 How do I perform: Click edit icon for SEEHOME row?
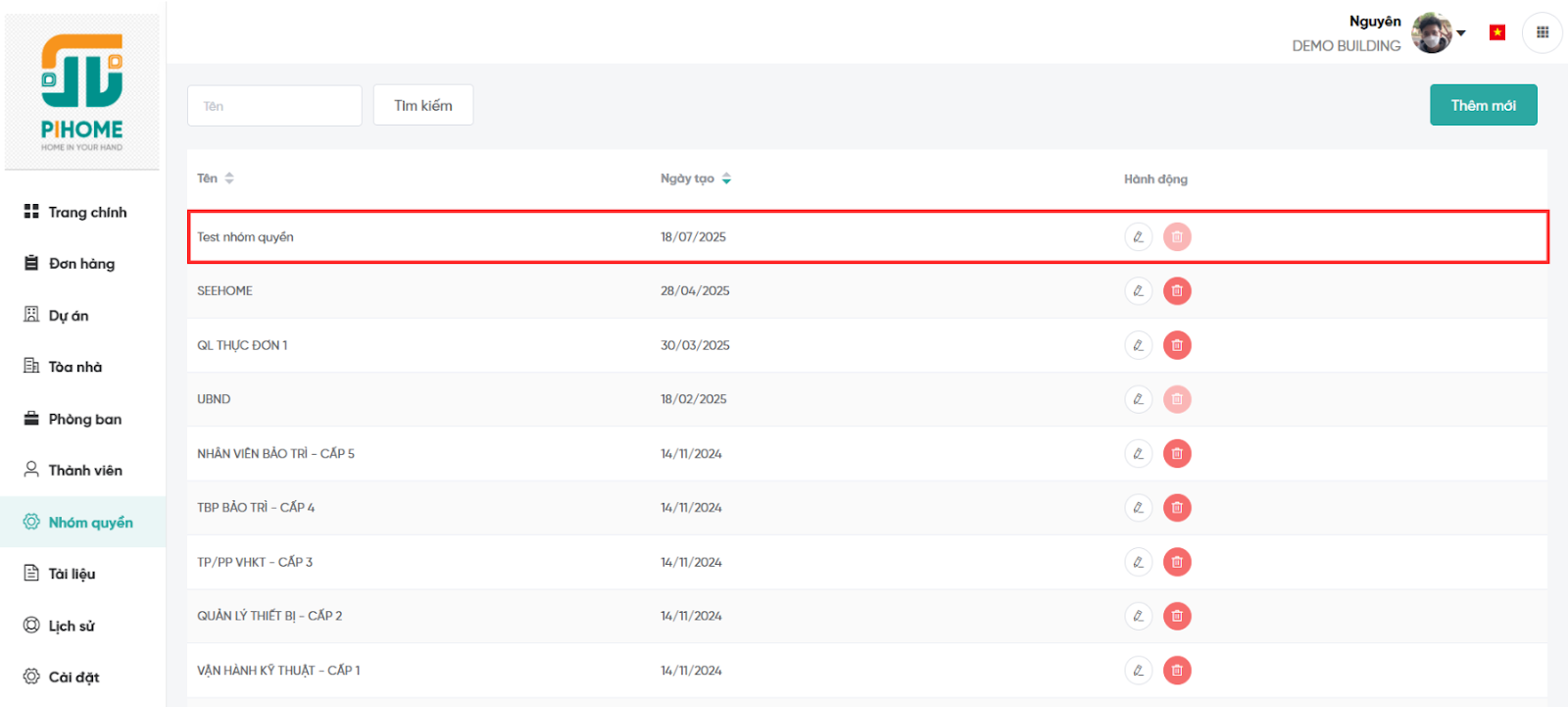click(x=1138, y=291)
